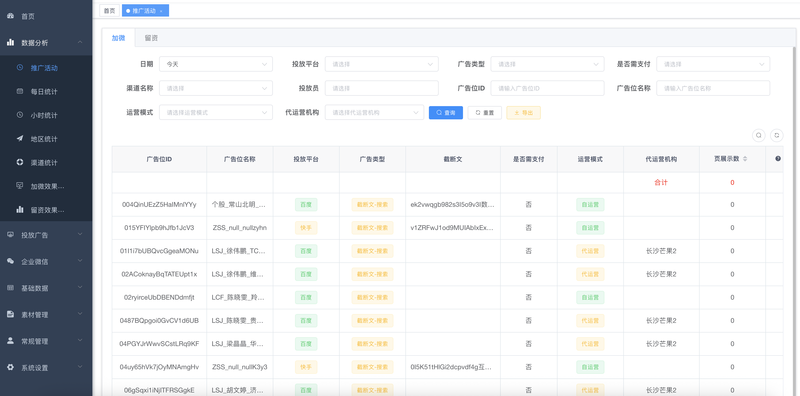Switch to the 加微 tab
Viewport: 800px width, 396px height.
(118, 38)
